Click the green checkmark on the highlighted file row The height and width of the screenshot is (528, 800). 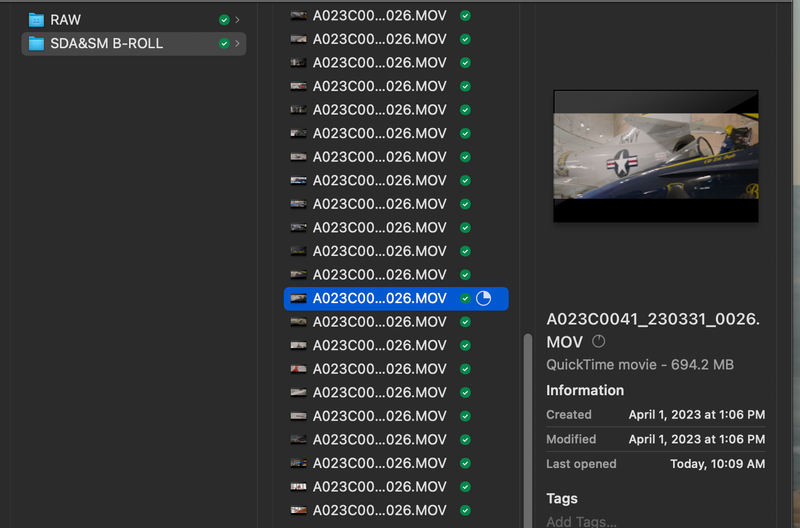465,298
